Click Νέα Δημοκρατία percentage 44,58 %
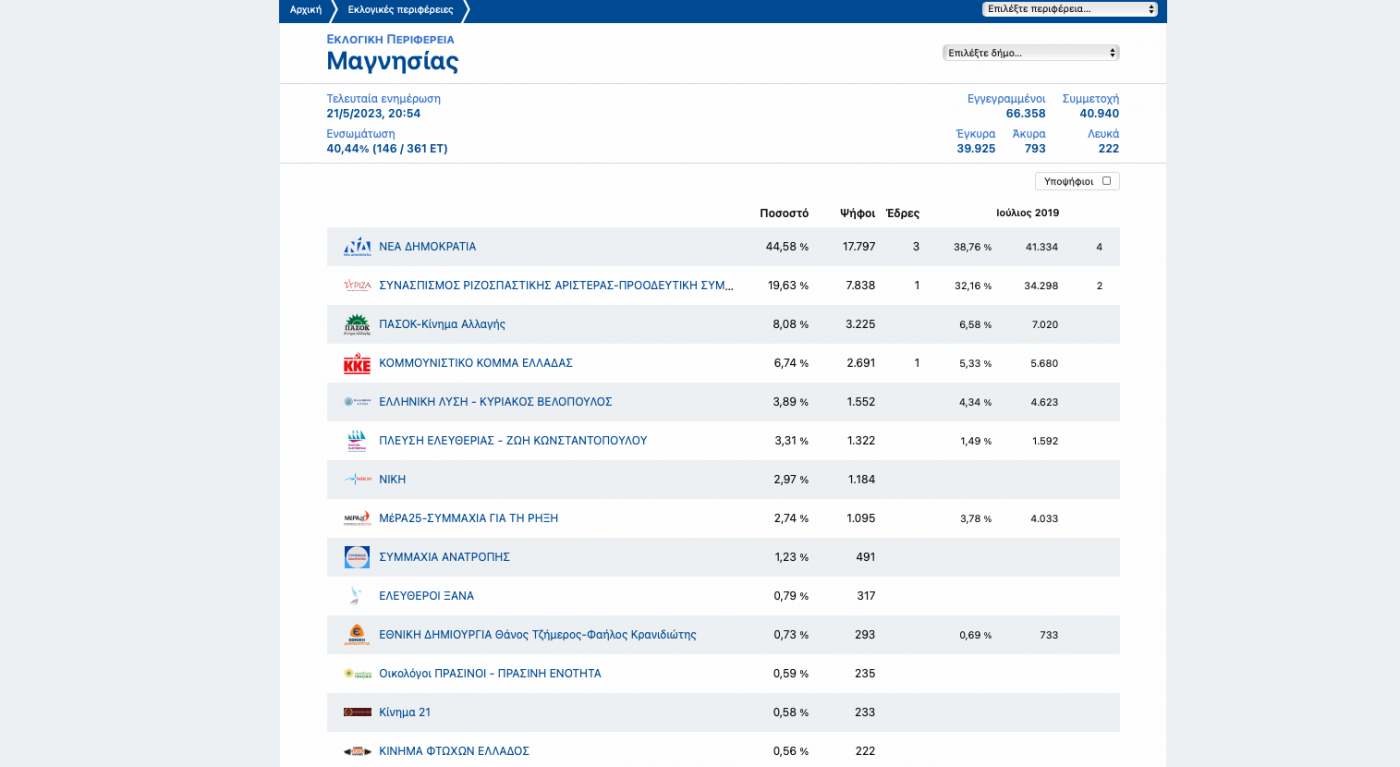Screen dimensions: 1400x767 pyautogui.click(x=787, y=246)
